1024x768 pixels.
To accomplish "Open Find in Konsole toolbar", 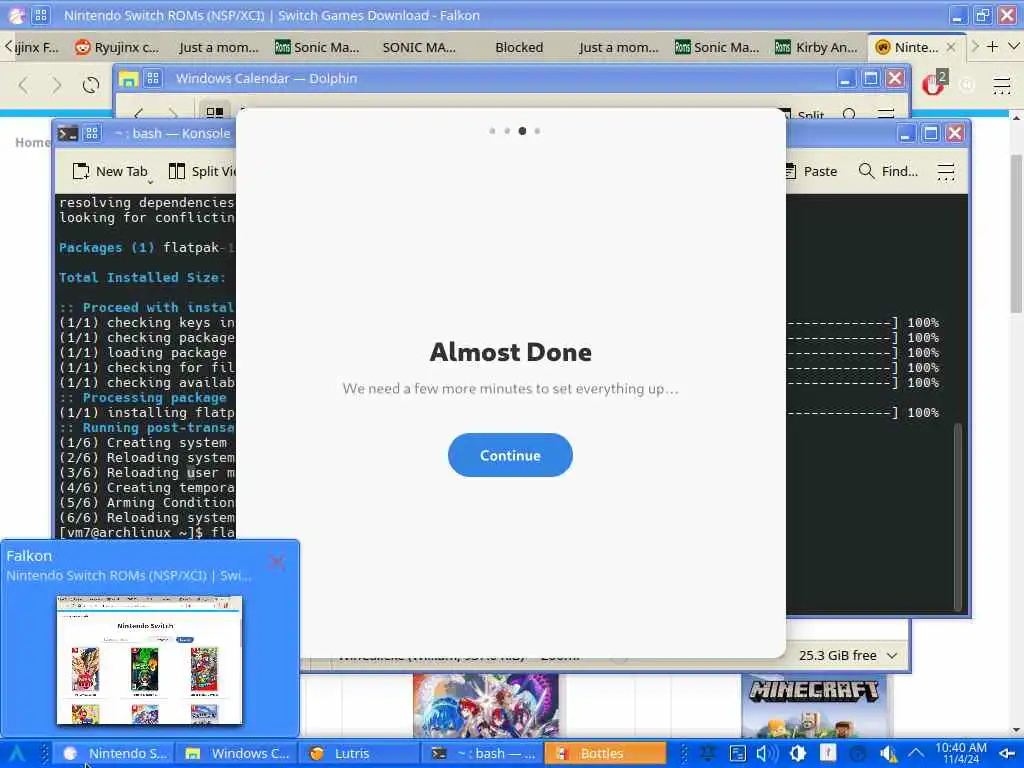I will [889, 171].
